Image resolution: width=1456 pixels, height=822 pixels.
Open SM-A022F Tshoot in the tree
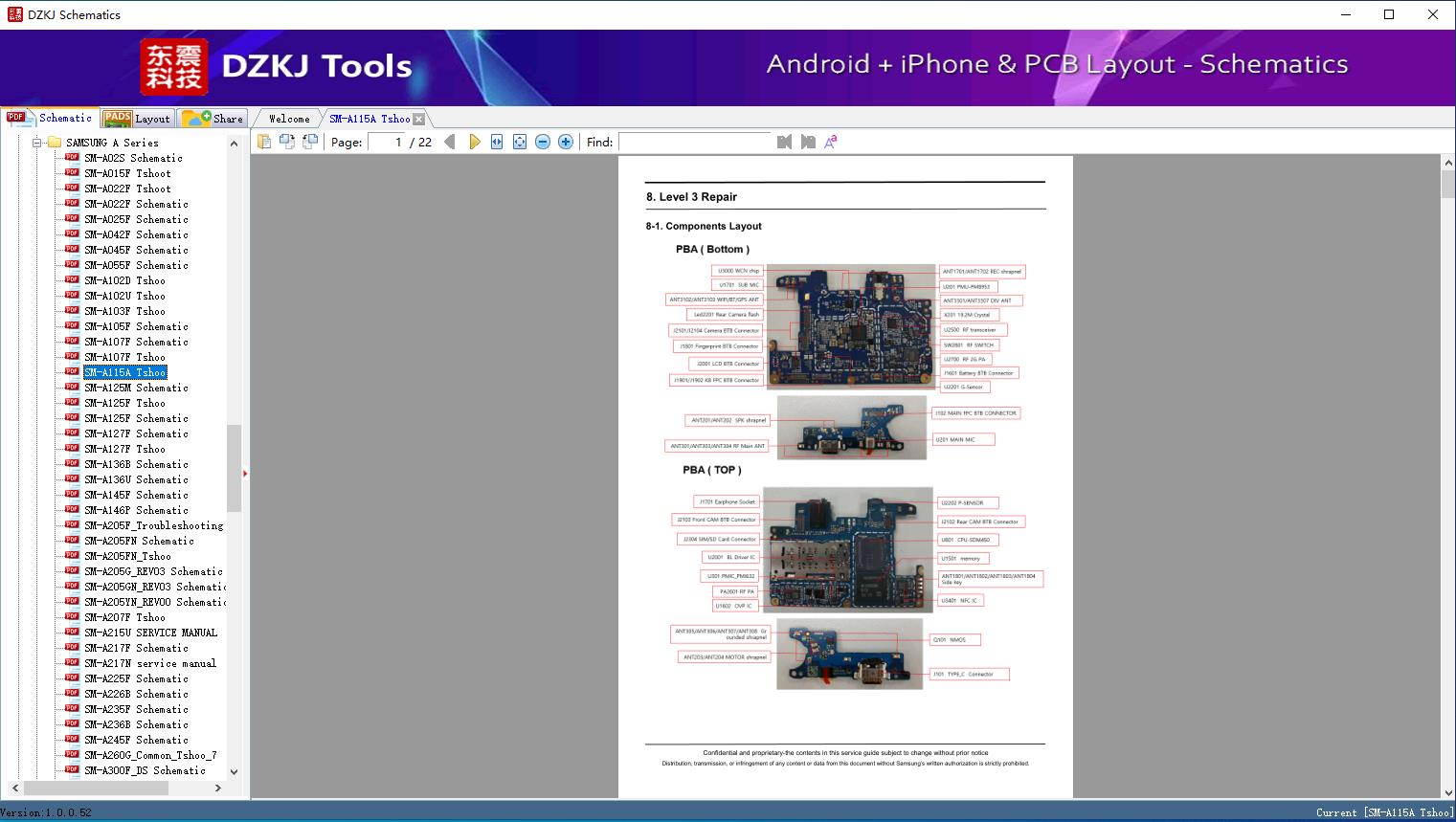click(127, 189)
